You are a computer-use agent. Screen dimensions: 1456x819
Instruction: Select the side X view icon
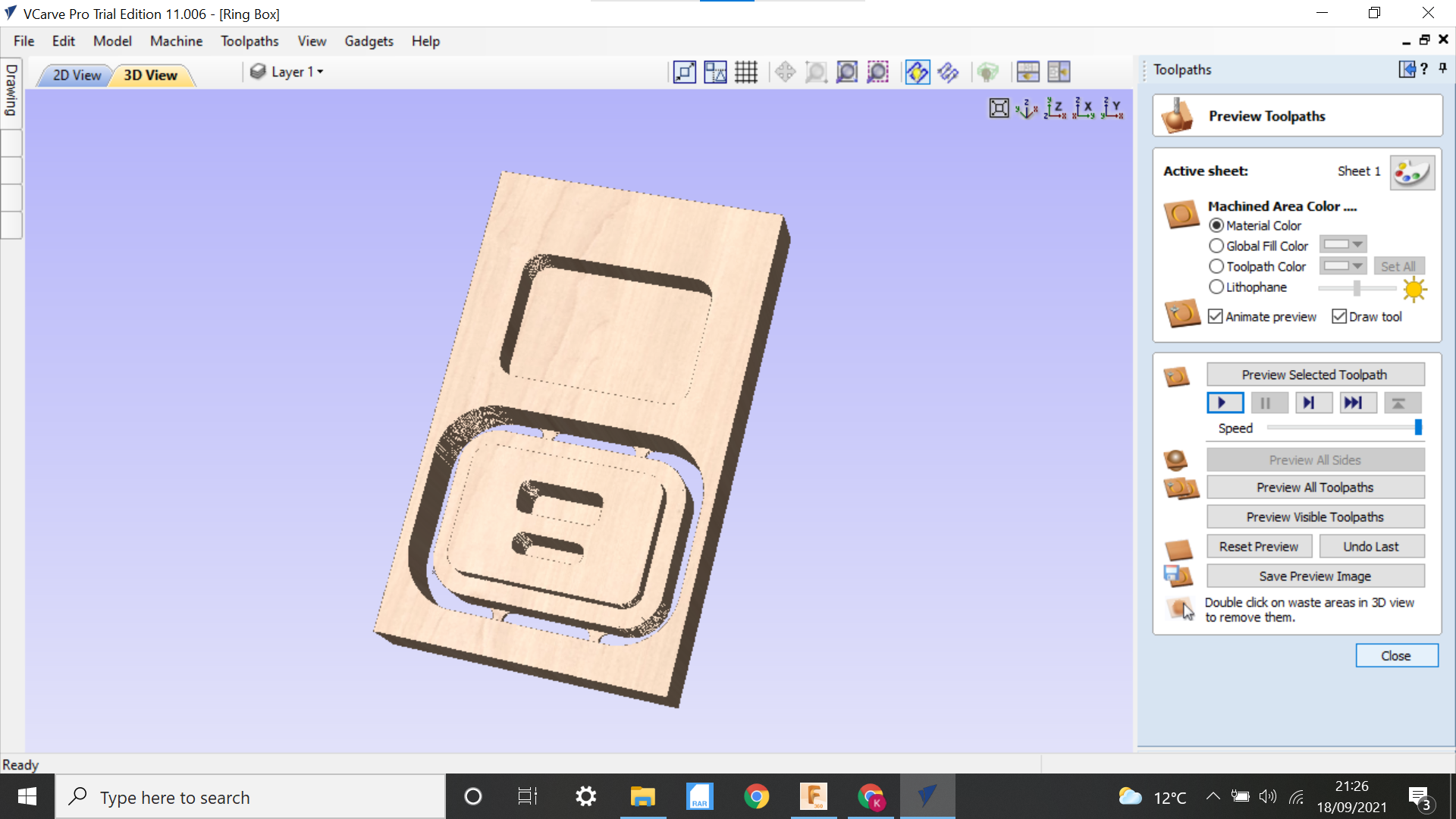click(x=1082, y=108)
